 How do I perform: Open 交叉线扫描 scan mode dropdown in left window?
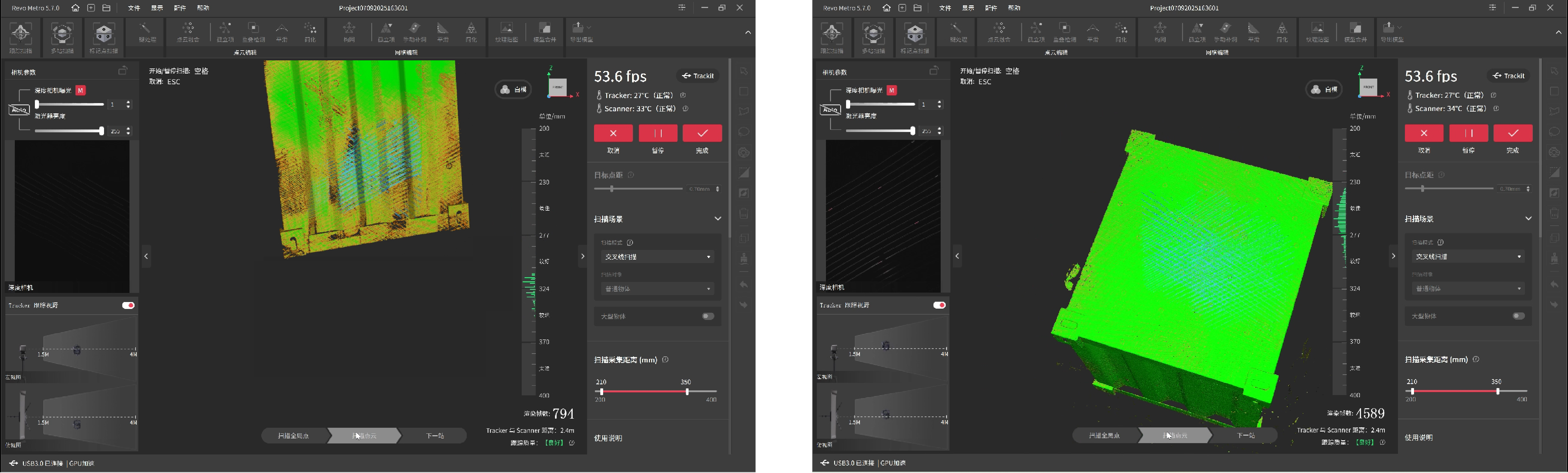point(657,257)
